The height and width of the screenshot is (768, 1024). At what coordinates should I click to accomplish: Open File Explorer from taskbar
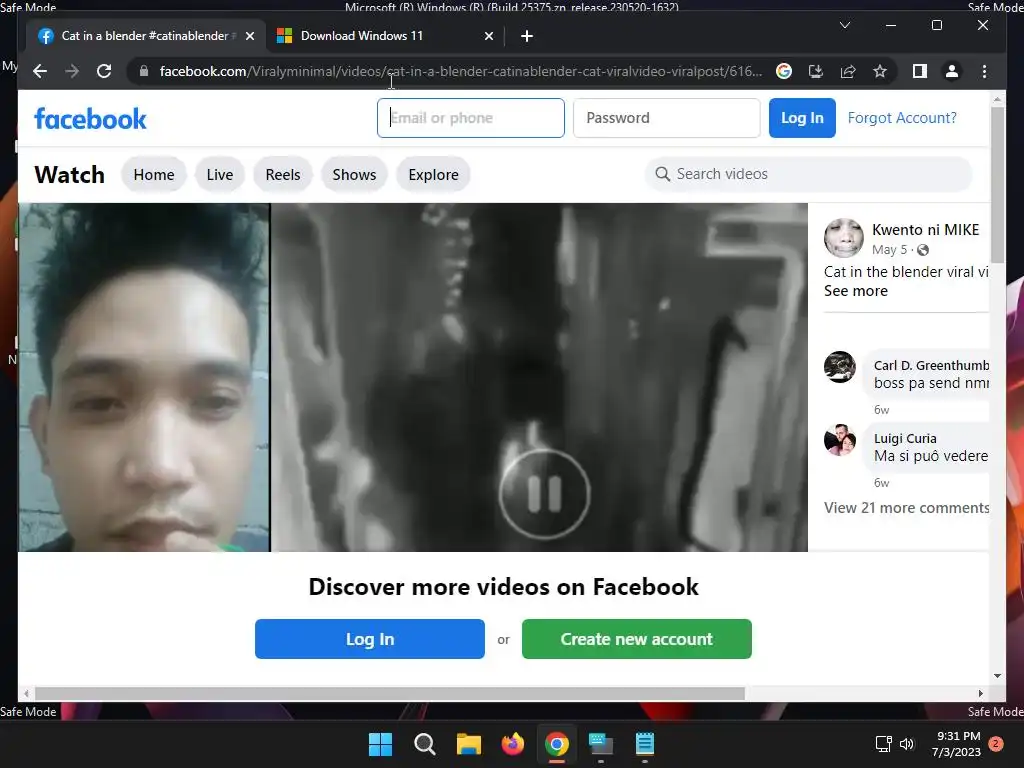coord(468,744)
